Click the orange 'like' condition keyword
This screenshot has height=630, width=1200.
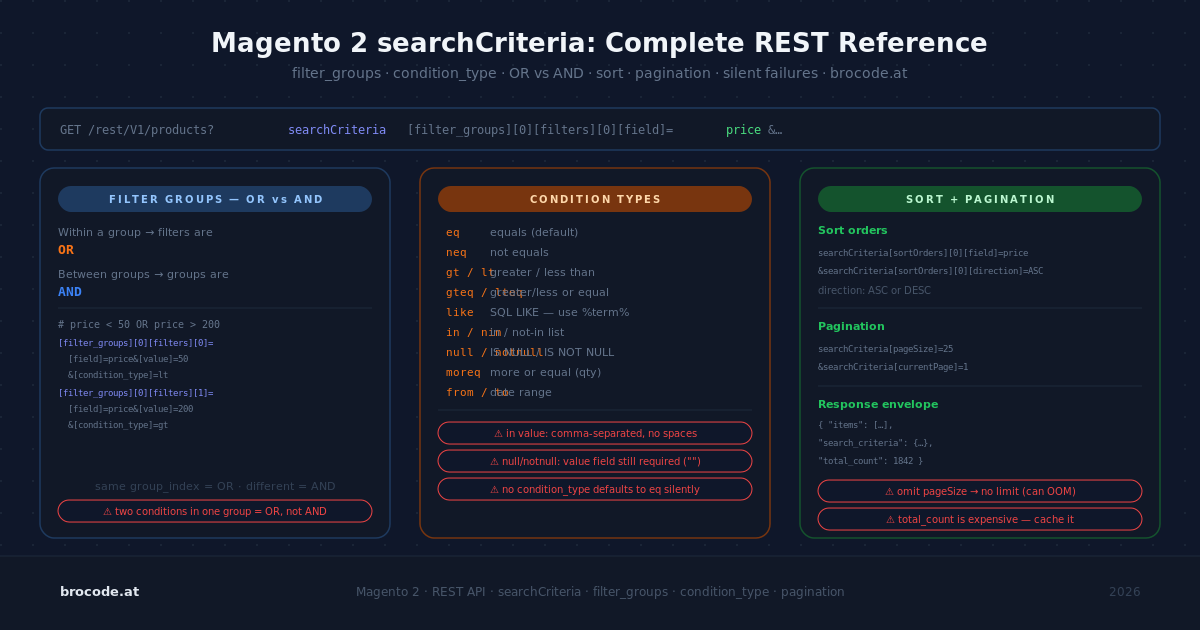pyautogui.click(x=460, y=313)
